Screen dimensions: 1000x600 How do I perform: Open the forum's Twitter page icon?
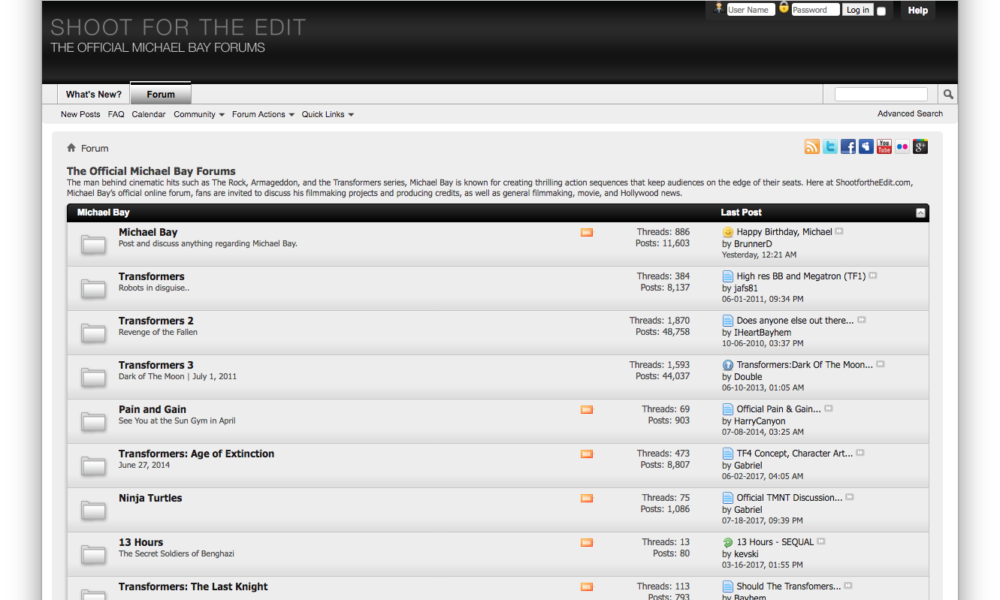[830, 146]
